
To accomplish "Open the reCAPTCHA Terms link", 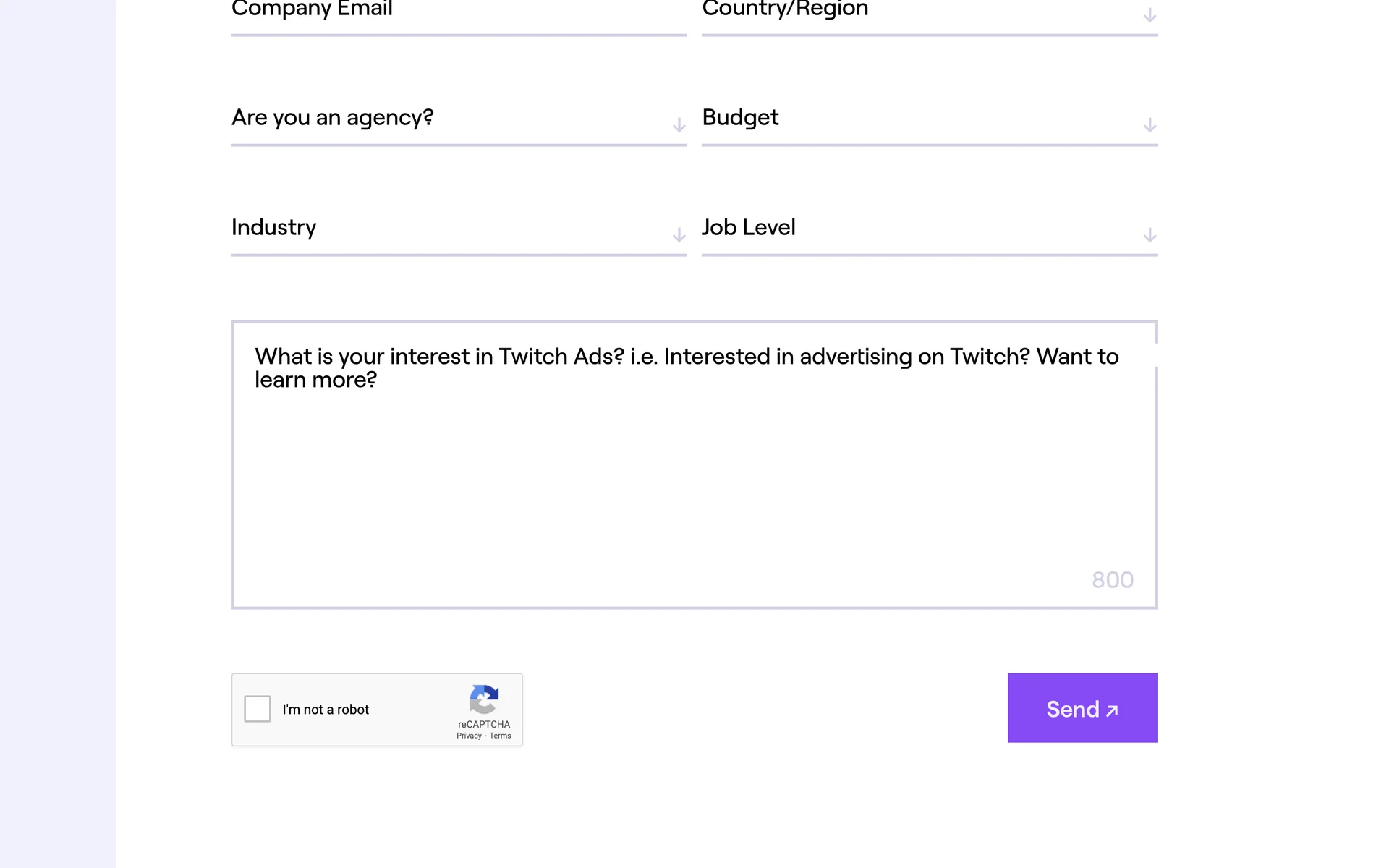I will (x=500, y=736).
